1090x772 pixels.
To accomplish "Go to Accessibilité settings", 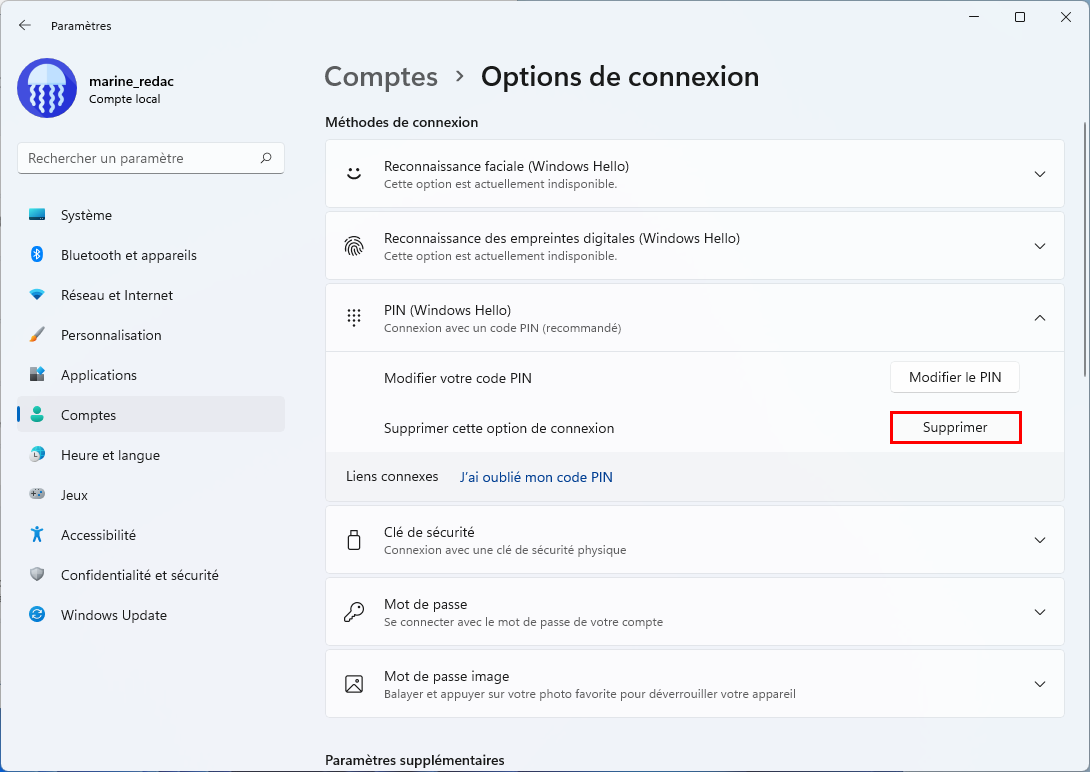I will pyautogui.click(x=151, y=535).
